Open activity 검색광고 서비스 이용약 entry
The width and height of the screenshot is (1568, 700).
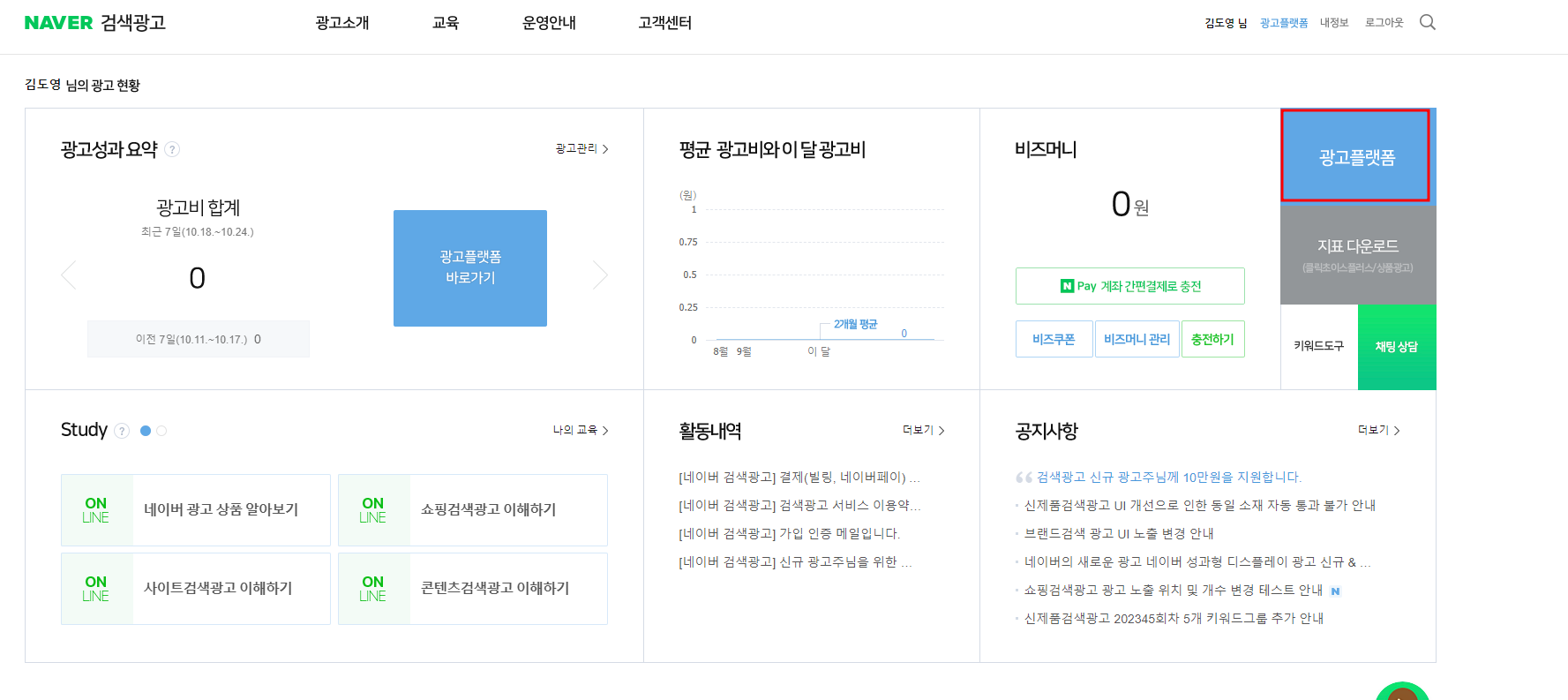pos(799,506)
